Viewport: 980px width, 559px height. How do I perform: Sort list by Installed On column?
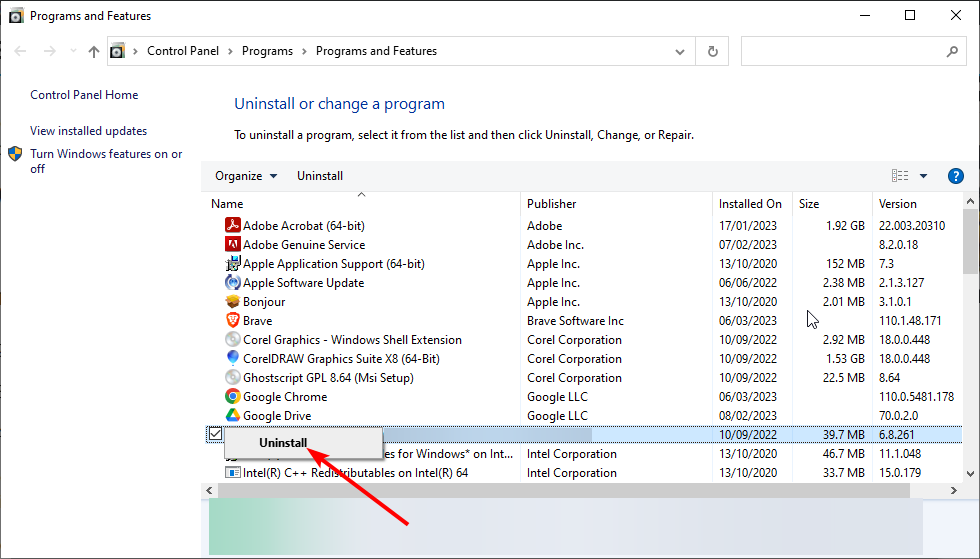coord(750,204)
